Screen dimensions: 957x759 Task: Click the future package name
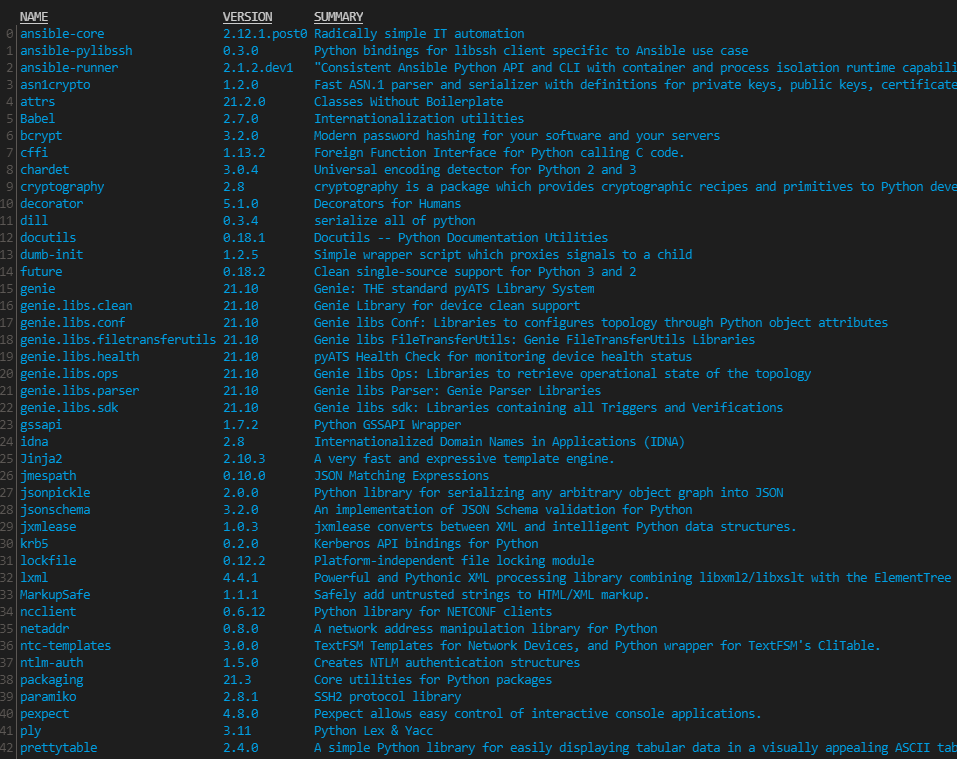tap(41, 272)
